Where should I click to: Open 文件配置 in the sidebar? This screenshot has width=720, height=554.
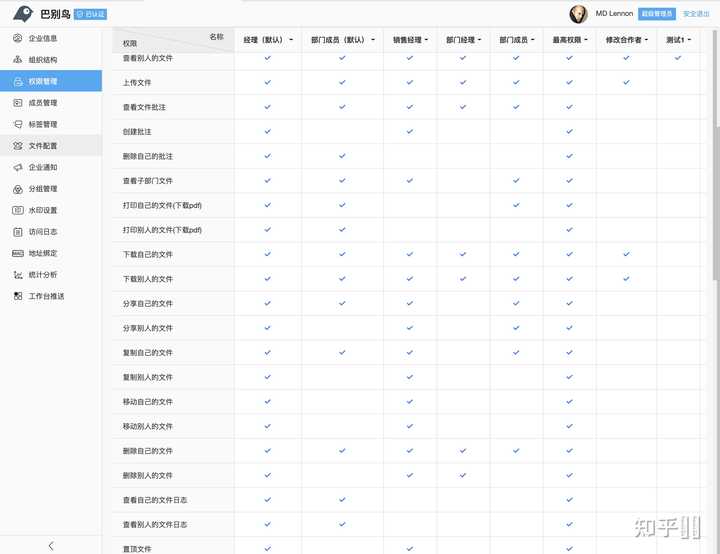(x=51, y=146)
